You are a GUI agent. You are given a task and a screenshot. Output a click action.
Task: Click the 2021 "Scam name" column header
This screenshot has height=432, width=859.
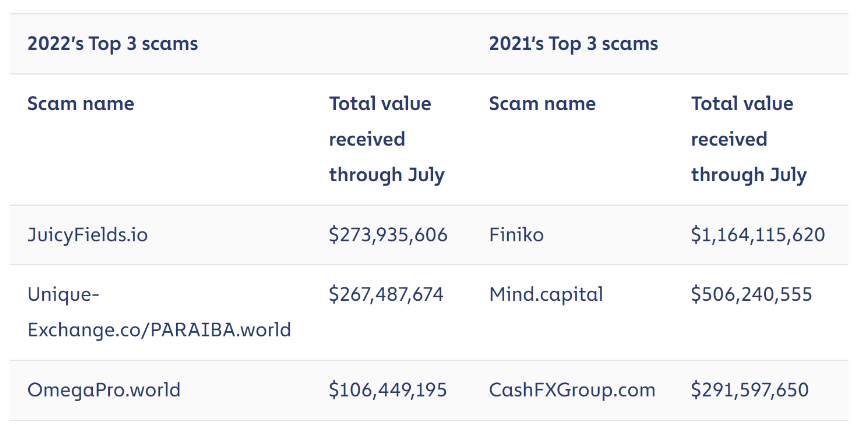(x=542, y=103)
